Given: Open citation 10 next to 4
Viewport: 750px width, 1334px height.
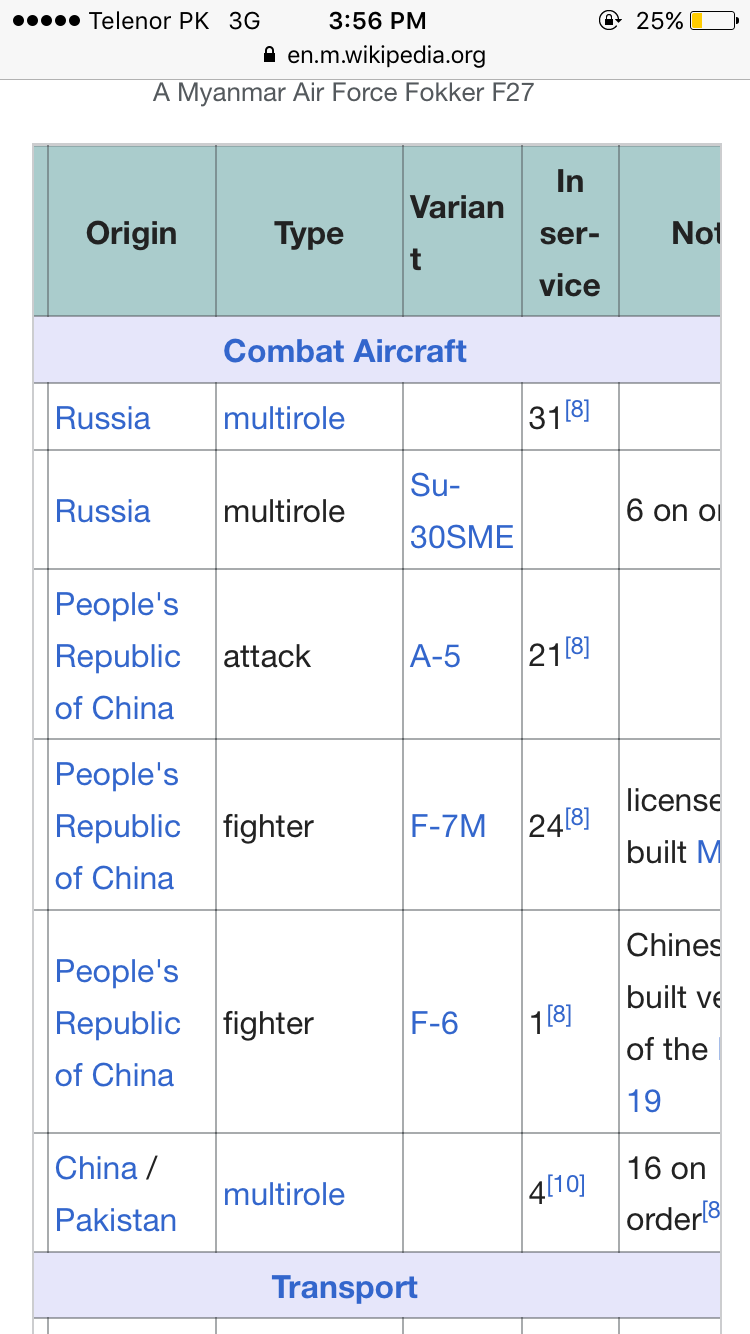Looking at the screenshot, I should pos(567,1184).
